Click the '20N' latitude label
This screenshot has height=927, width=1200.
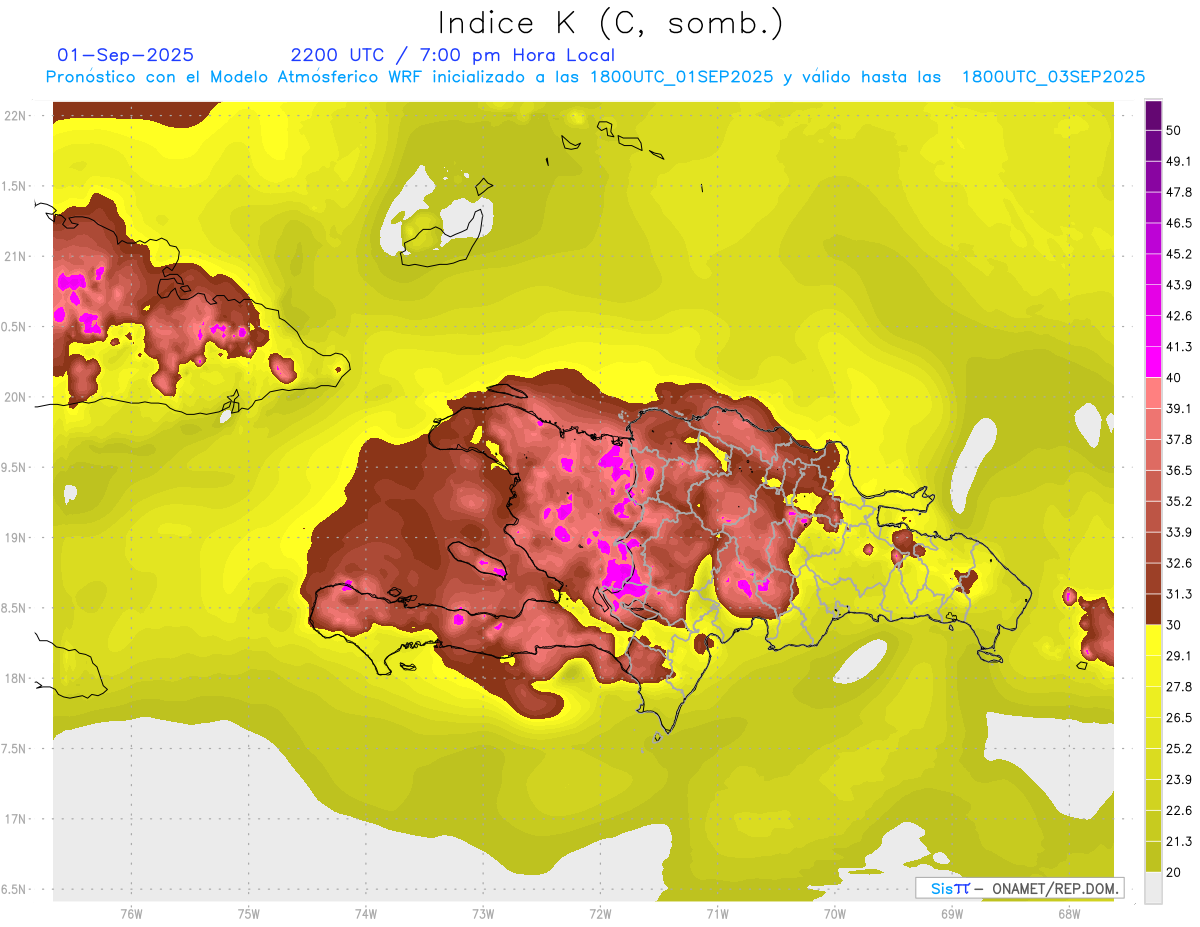pyautogui.click(x=15, y=397)
